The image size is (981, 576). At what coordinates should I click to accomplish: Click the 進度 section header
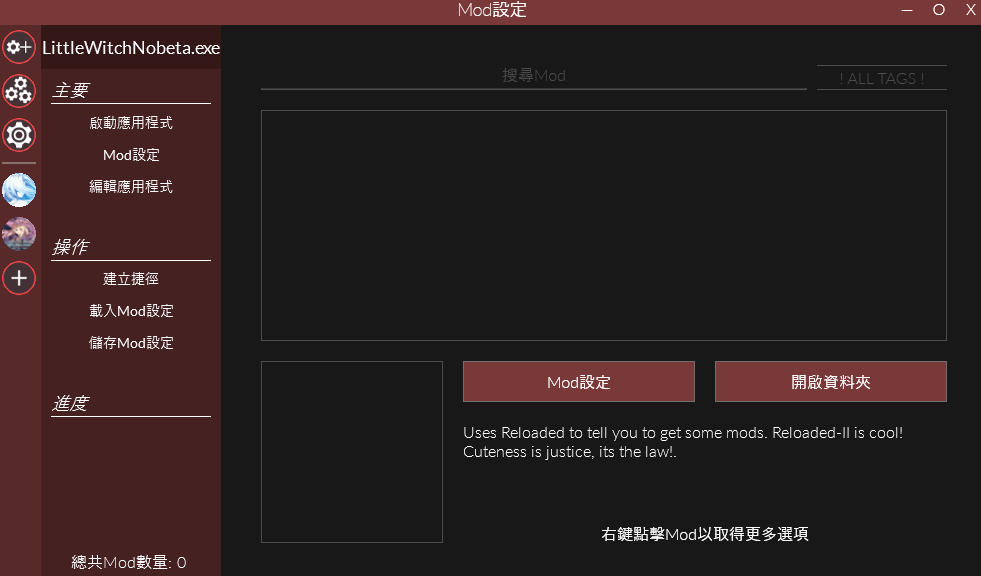click(71, 403)
